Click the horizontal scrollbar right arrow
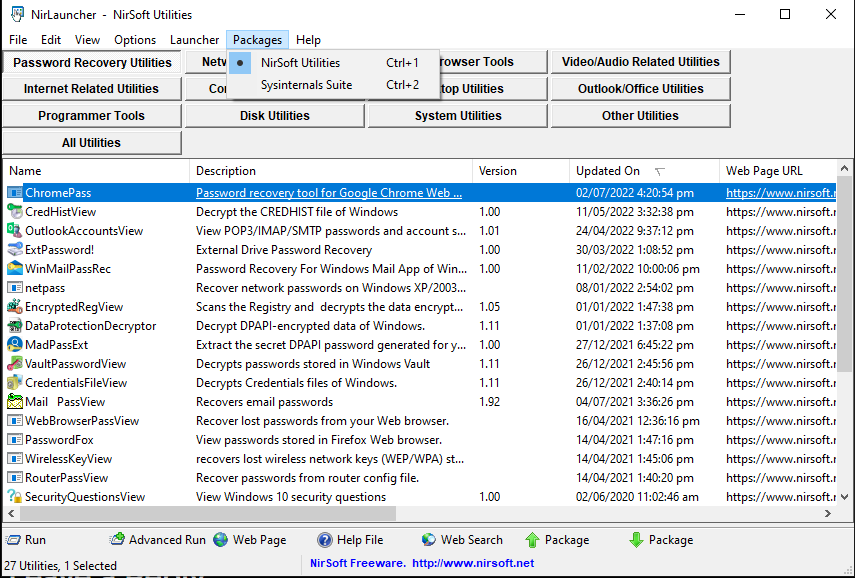The width and height of the screenshot is (855, 578). pos(828,513)
